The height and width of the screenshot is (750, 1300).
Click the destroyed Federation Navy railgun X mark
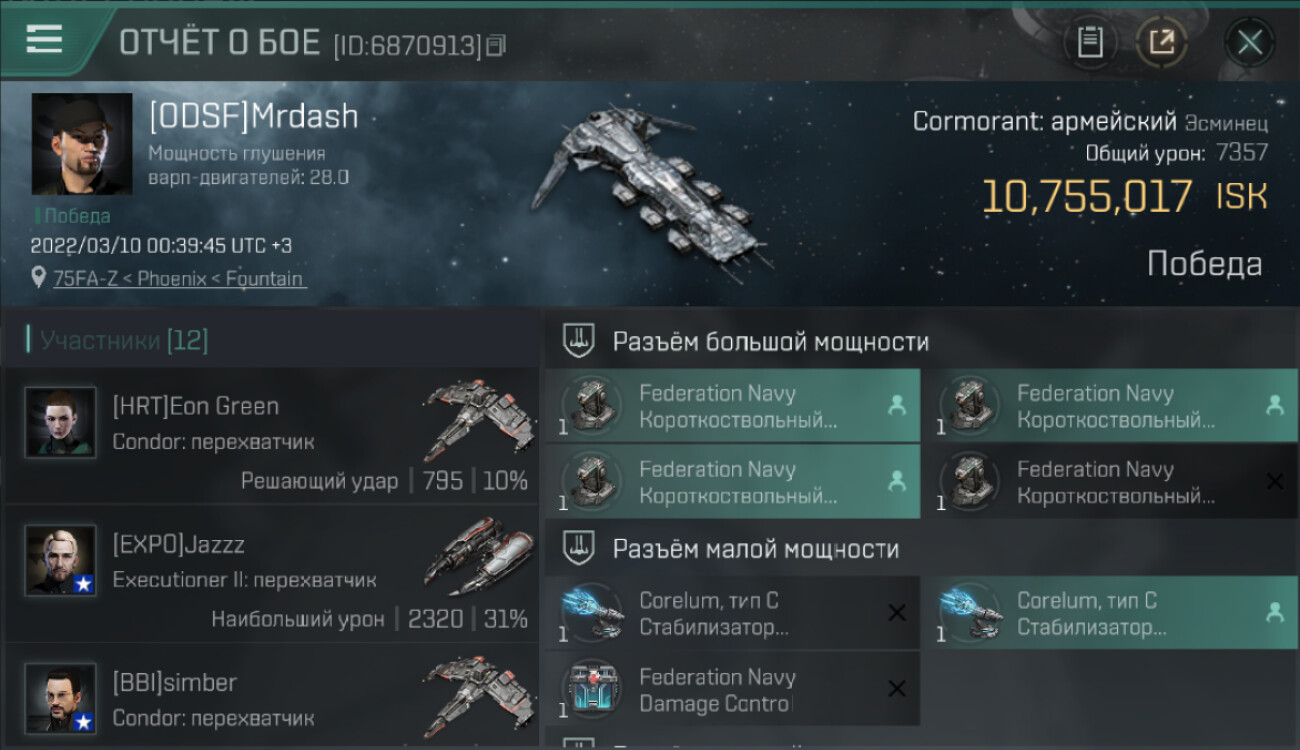coord(1274,482)
